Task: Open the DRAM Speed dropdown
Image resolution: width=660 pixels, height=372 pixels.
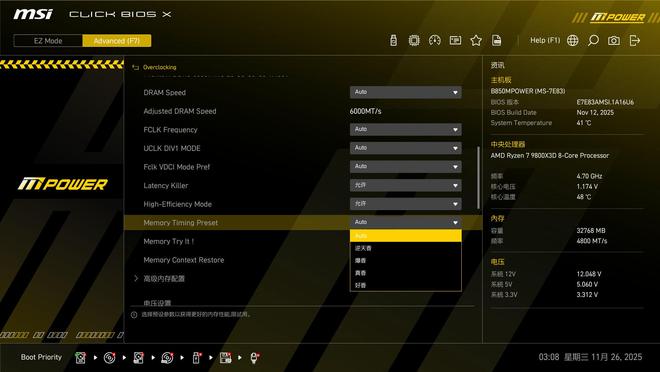Action: pyautogui.click(x=405, y=92)
